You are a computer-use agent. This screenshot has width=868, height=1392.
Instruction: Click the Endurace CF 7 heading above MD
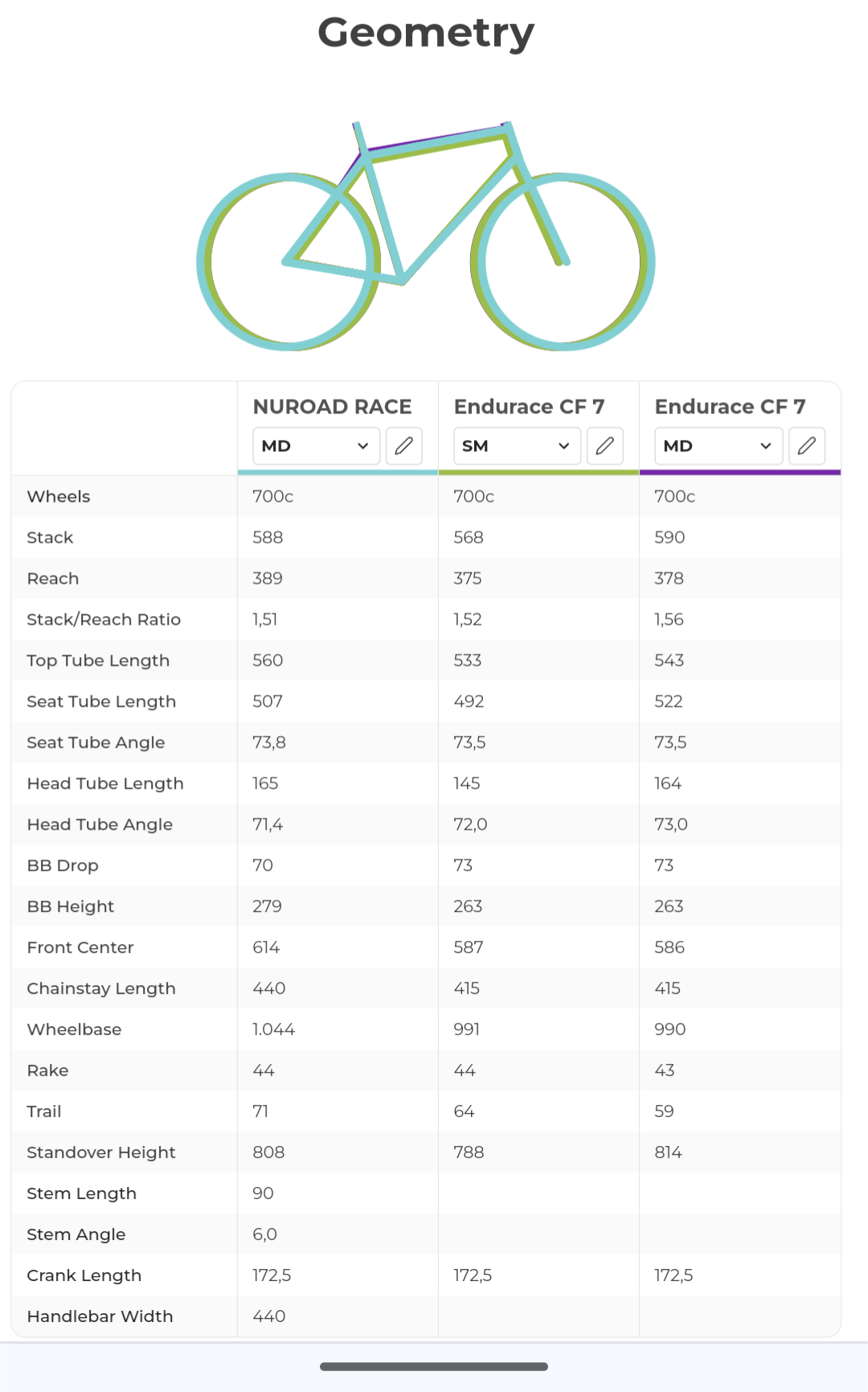pyautogui.click(x=730, y=407)
